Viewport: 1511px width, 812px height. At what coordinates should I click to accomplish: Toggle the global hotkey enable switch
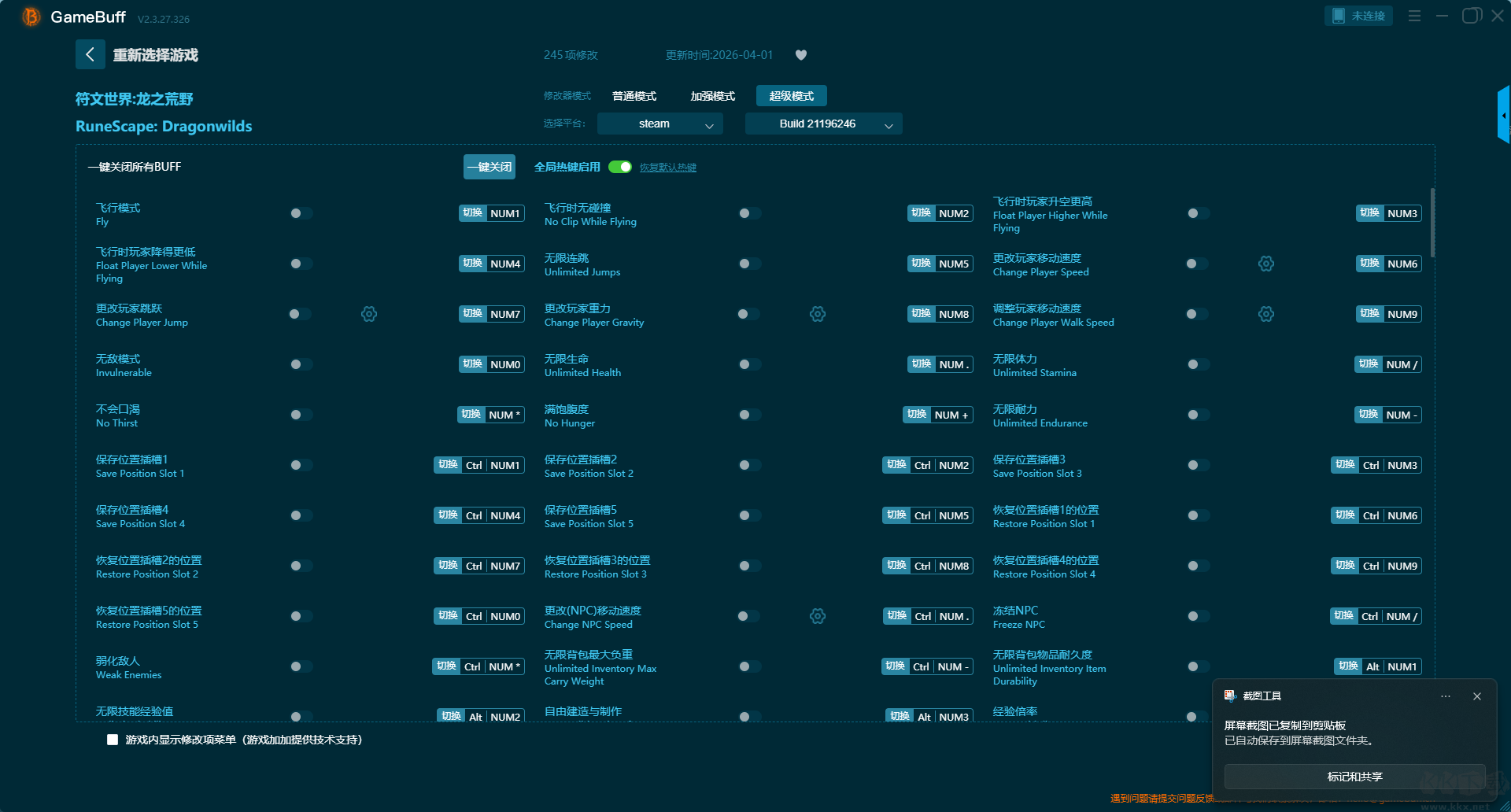[x=620, y=167]
